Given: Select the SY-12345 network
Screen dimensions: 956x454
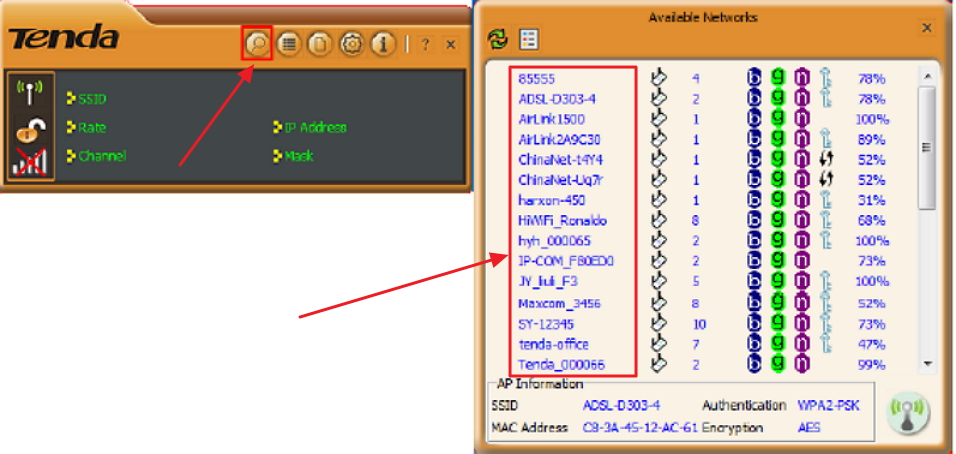Looking at the screenshot, I should point(546,324).
